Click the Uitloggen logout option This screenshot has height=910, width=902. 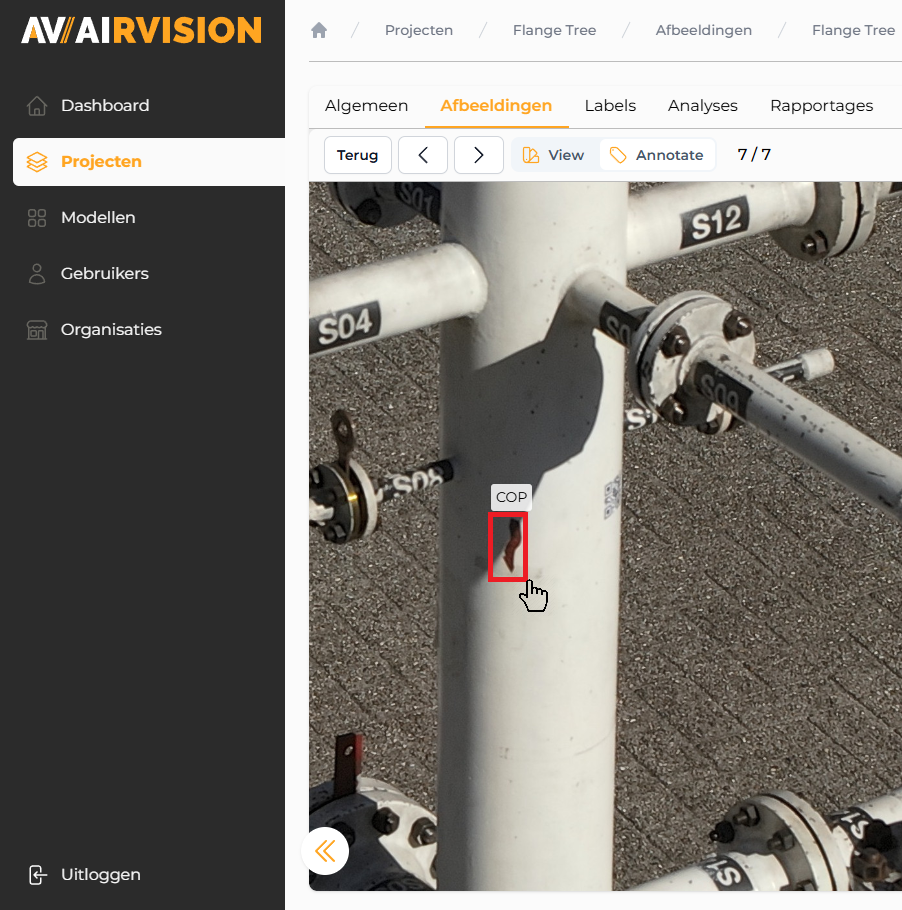pyautogui.click(x=100, y=875)
